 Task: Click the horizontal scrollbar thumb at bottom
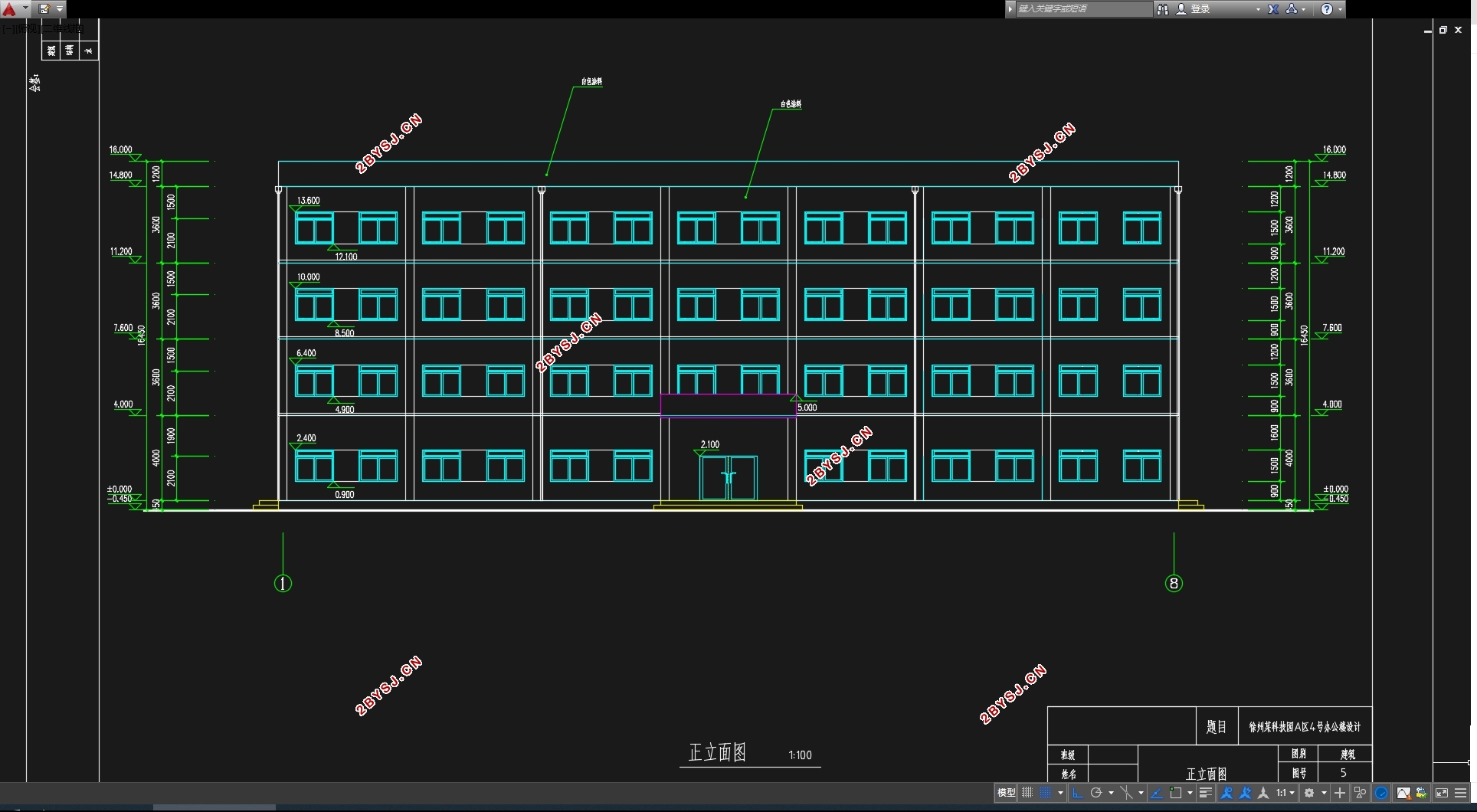(x=215, y=807)
